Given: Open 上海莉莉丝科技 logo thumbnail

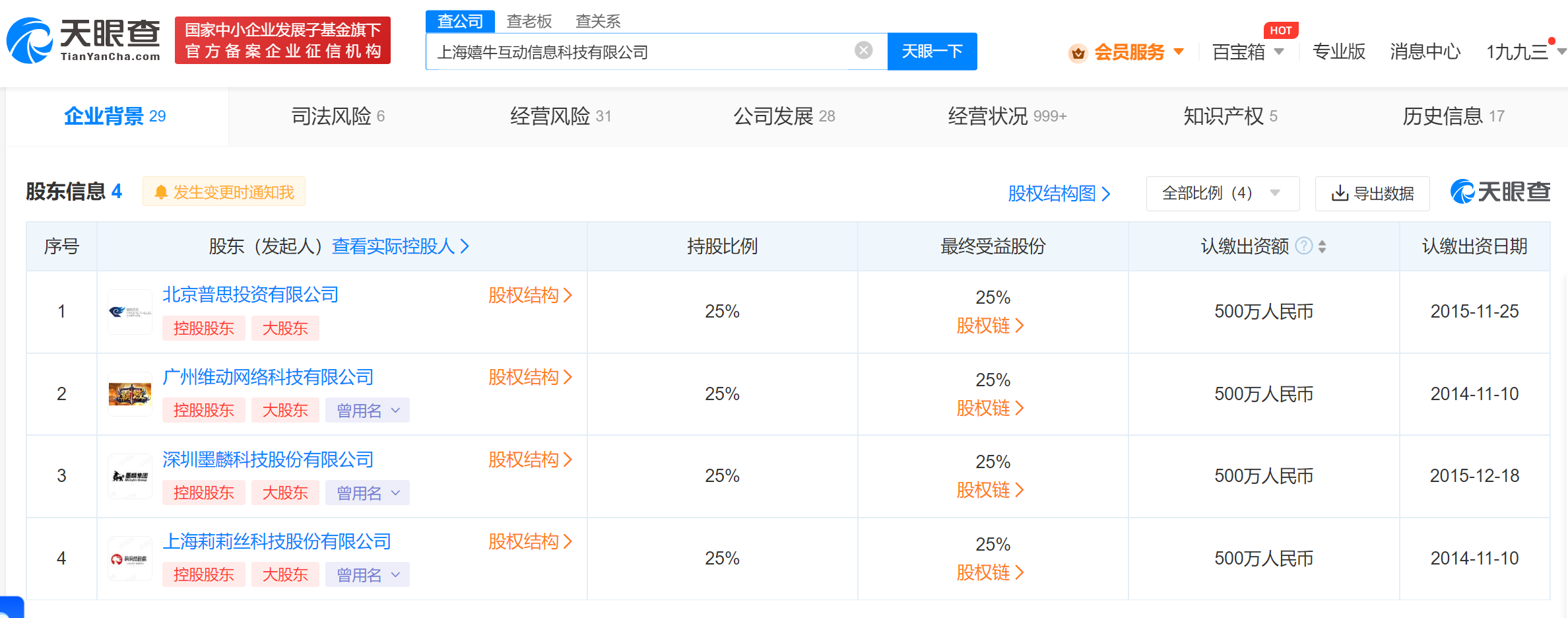Looking at the screenshot, I should tap(130, 559).
